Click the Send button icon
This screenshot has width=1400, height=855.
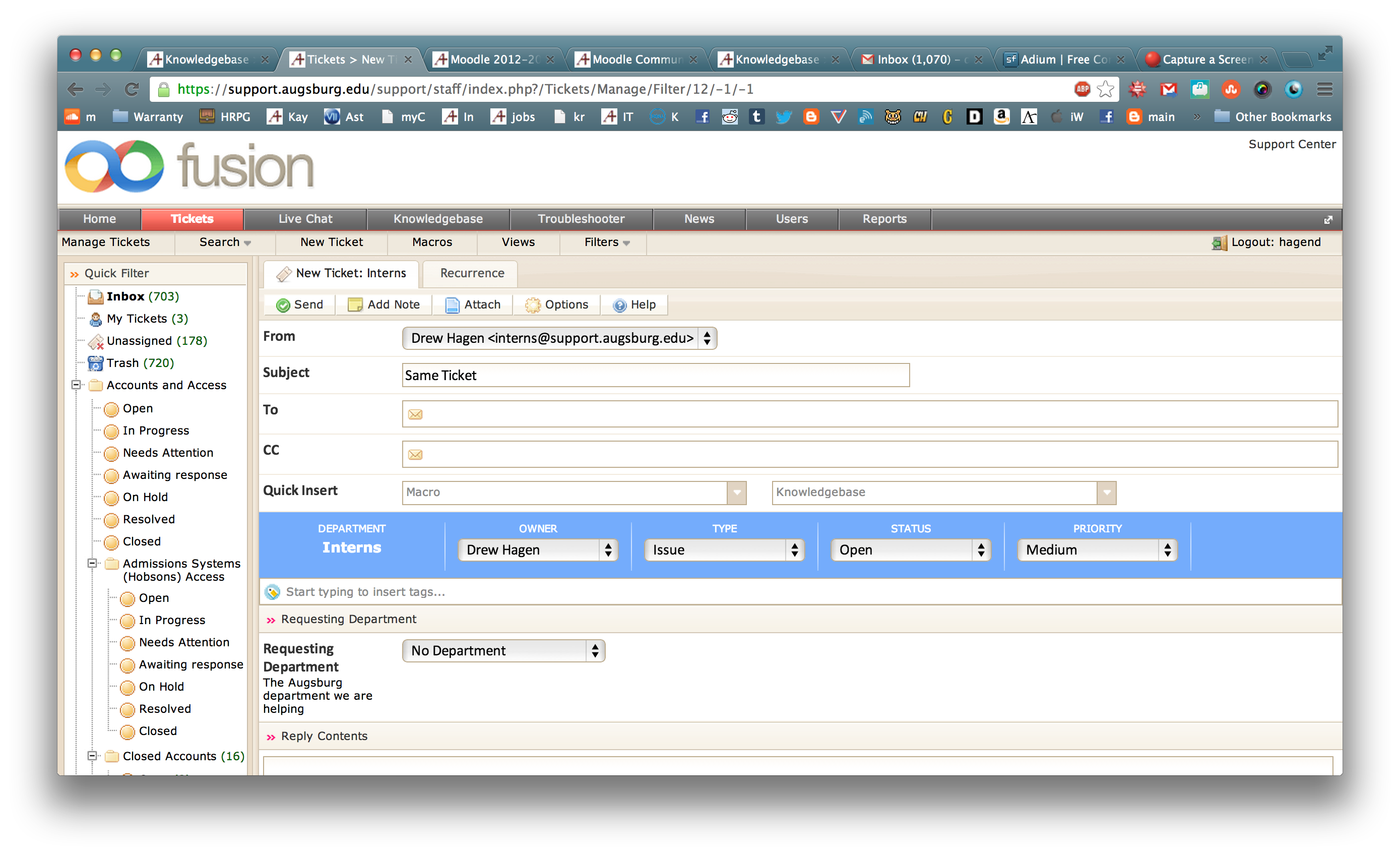(283, 306)
